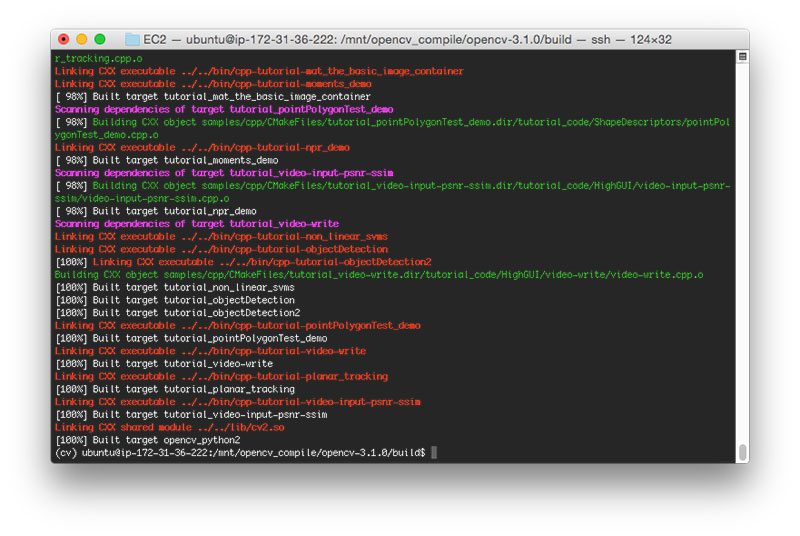Click 'Scanning dependencies of target tutorial_video-input-psnr-ssim' line
Screen dimensions: 800x536
click(224, 172)
